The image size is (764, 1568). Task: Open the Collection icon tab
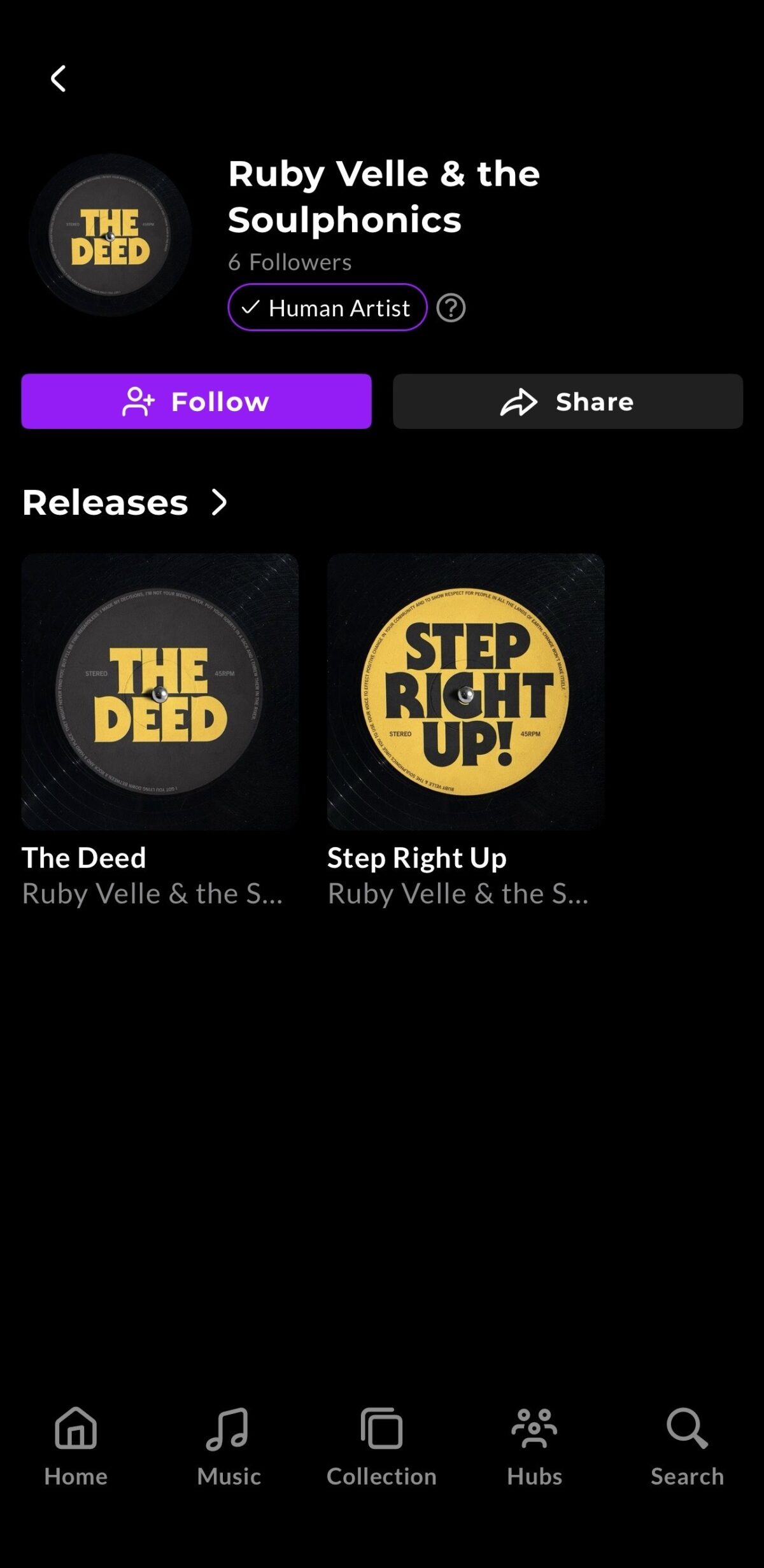click(381, 1427)
